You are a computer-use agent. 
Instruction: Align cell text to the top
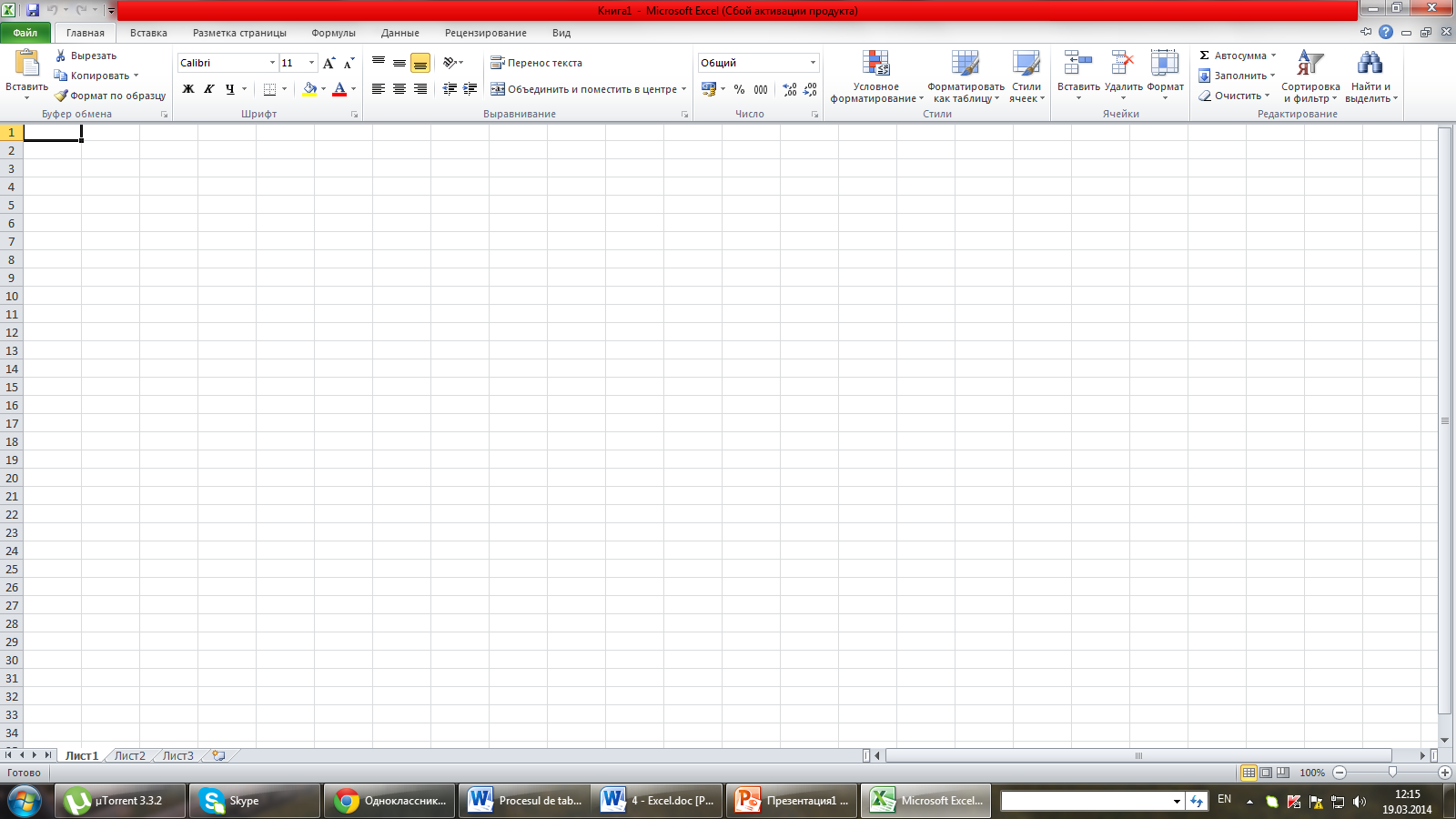click(x=379, y=63)
